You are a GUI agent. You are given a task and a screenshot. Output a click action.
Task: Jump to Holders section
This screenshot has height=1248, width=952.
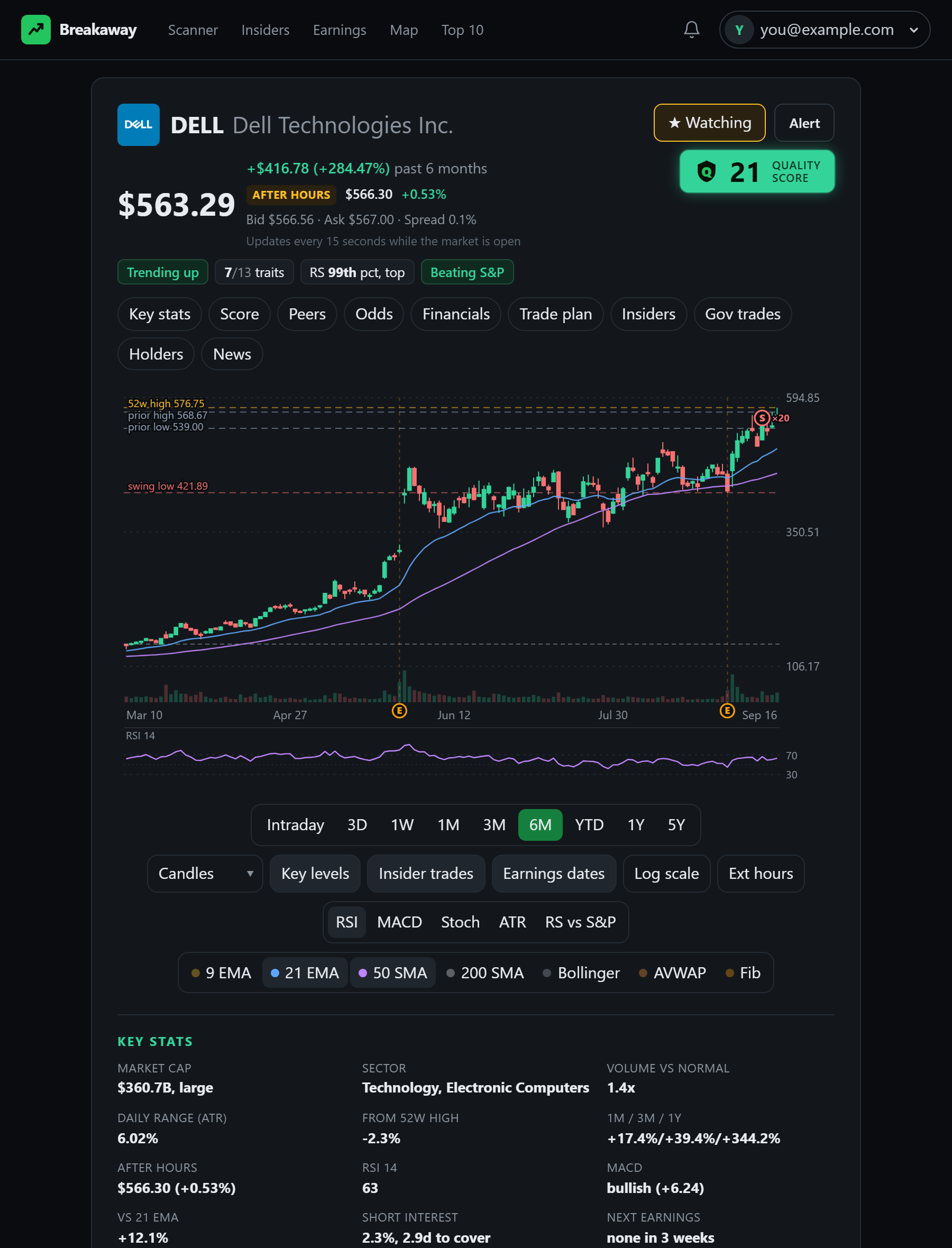click(x=156, y=354)
